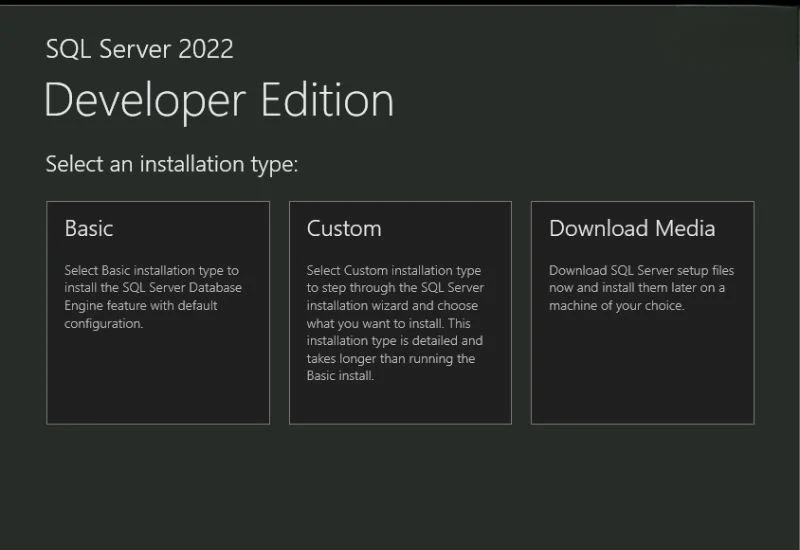Click the "Basic" tile heading
The height and width of the screenshot is (550, 800).
tap(89, 228)
